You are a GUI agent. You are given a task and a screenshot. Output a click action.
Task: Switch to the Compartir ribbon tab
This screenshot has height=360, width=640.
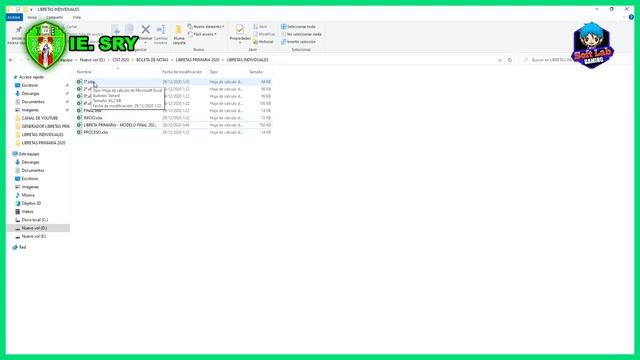pos(54,18)
